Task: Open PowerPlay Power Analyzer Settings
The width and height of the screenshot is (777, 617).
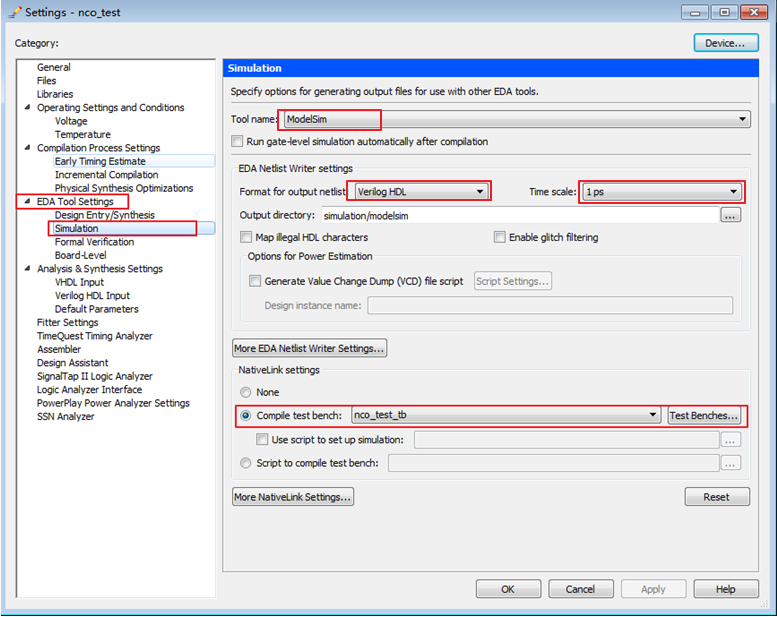Action: pyautogui.click(x=113, y=403)
